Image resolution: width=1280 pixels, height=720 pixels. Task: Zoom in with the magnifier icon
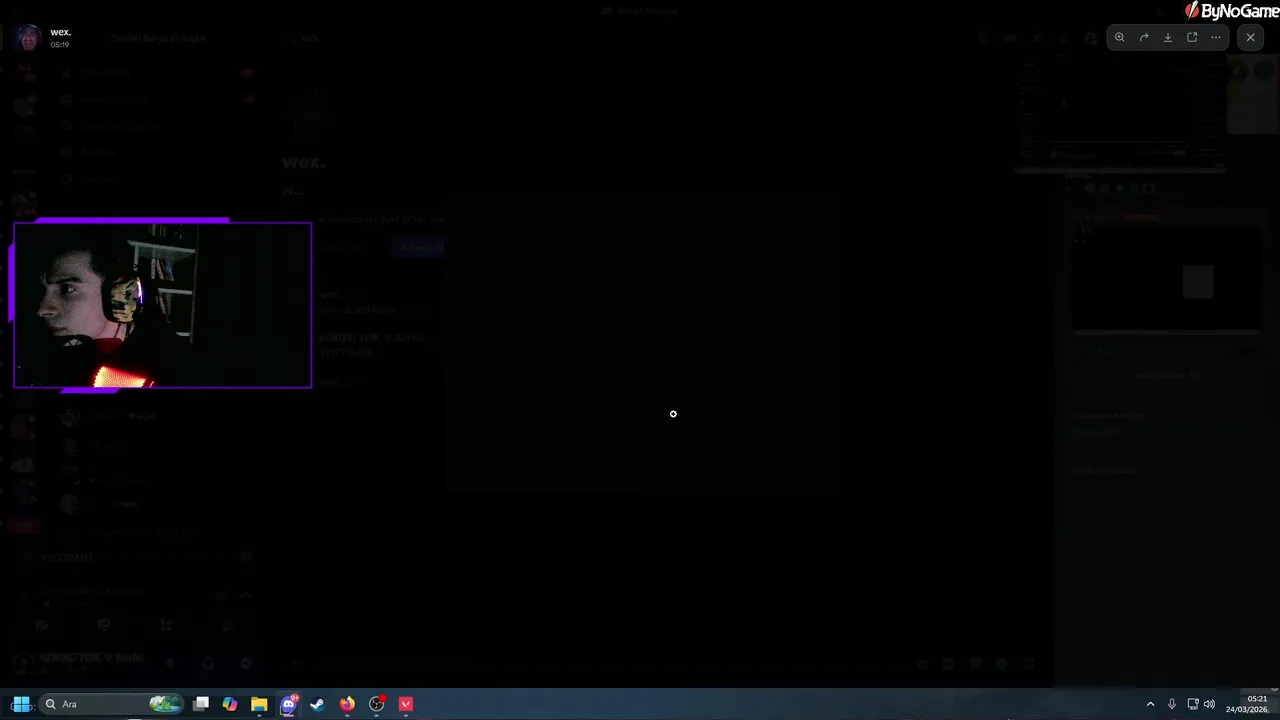(1120, 37)
